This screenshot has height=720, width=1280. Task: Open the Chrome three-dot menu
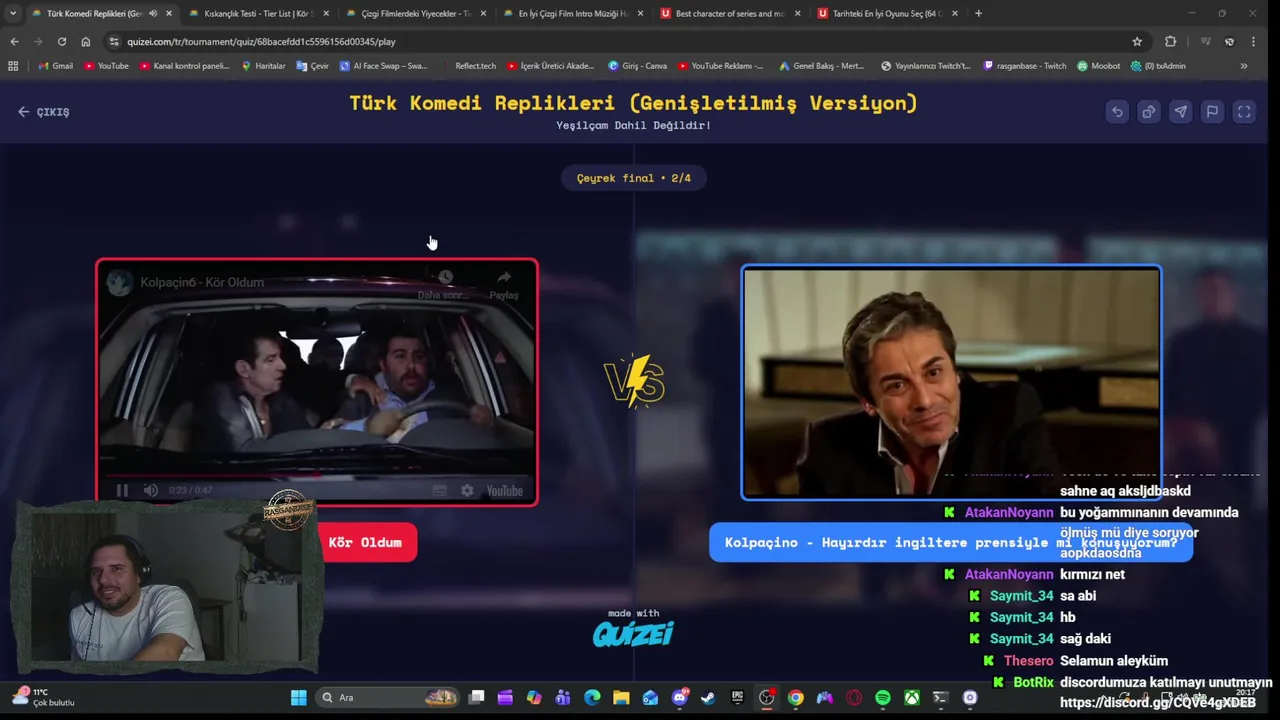(1253, 41)
